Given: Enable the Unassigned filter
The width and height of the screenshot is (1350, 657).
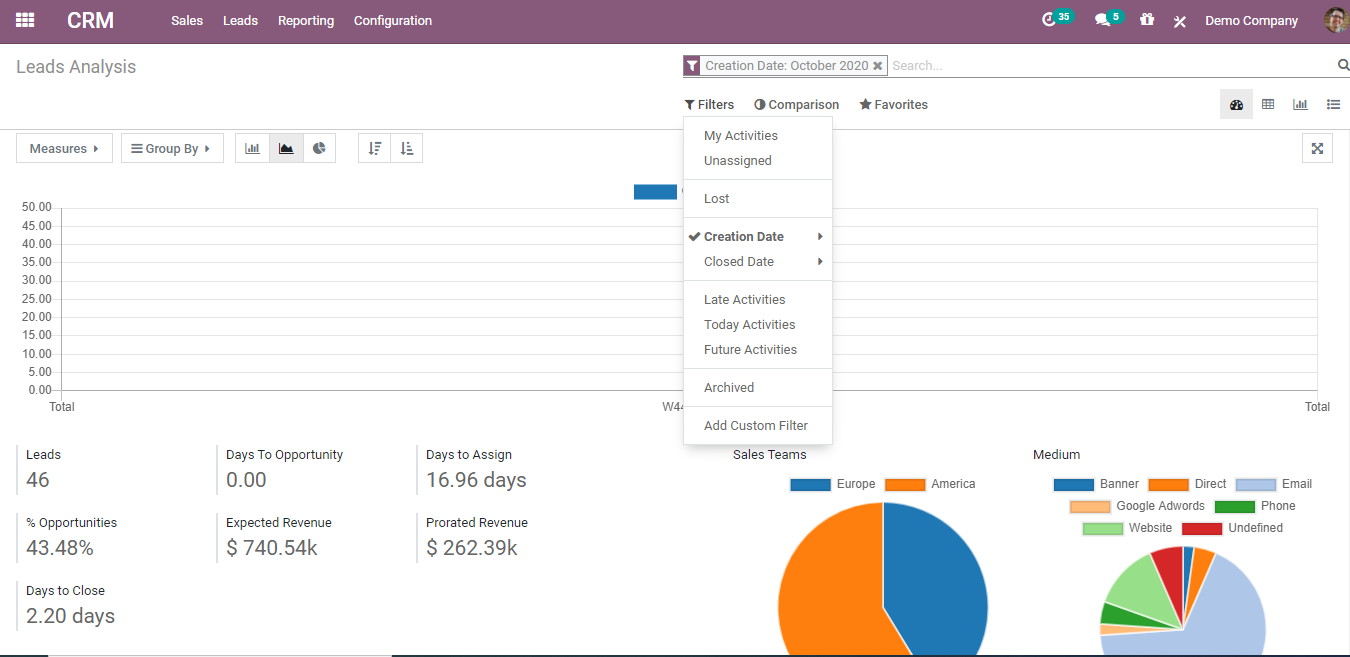Looking at the screenshot, I should click(758, 161).
